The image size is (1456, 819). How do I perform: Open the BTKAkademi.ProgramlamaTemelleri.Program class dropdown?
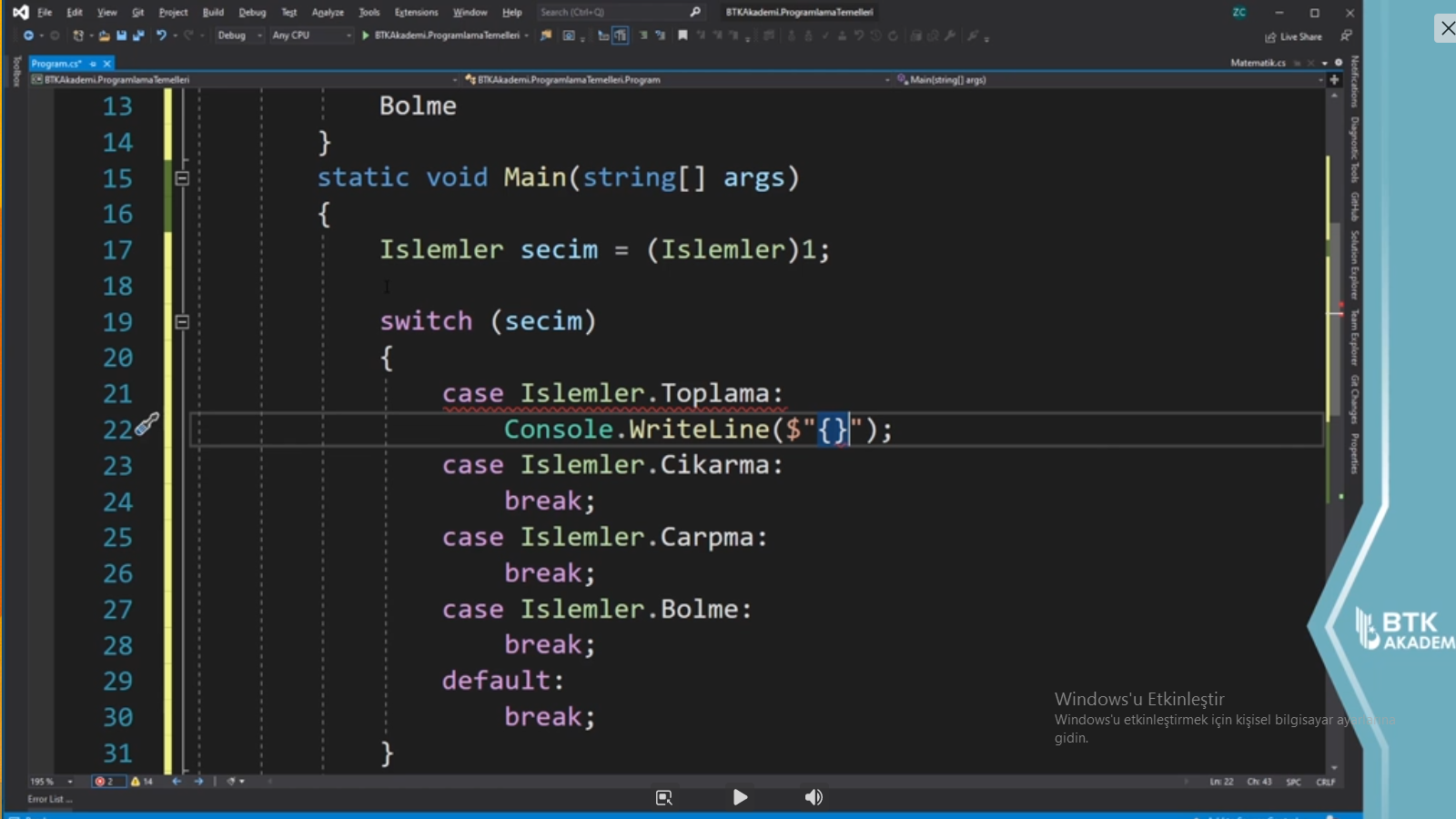[677, 79]
